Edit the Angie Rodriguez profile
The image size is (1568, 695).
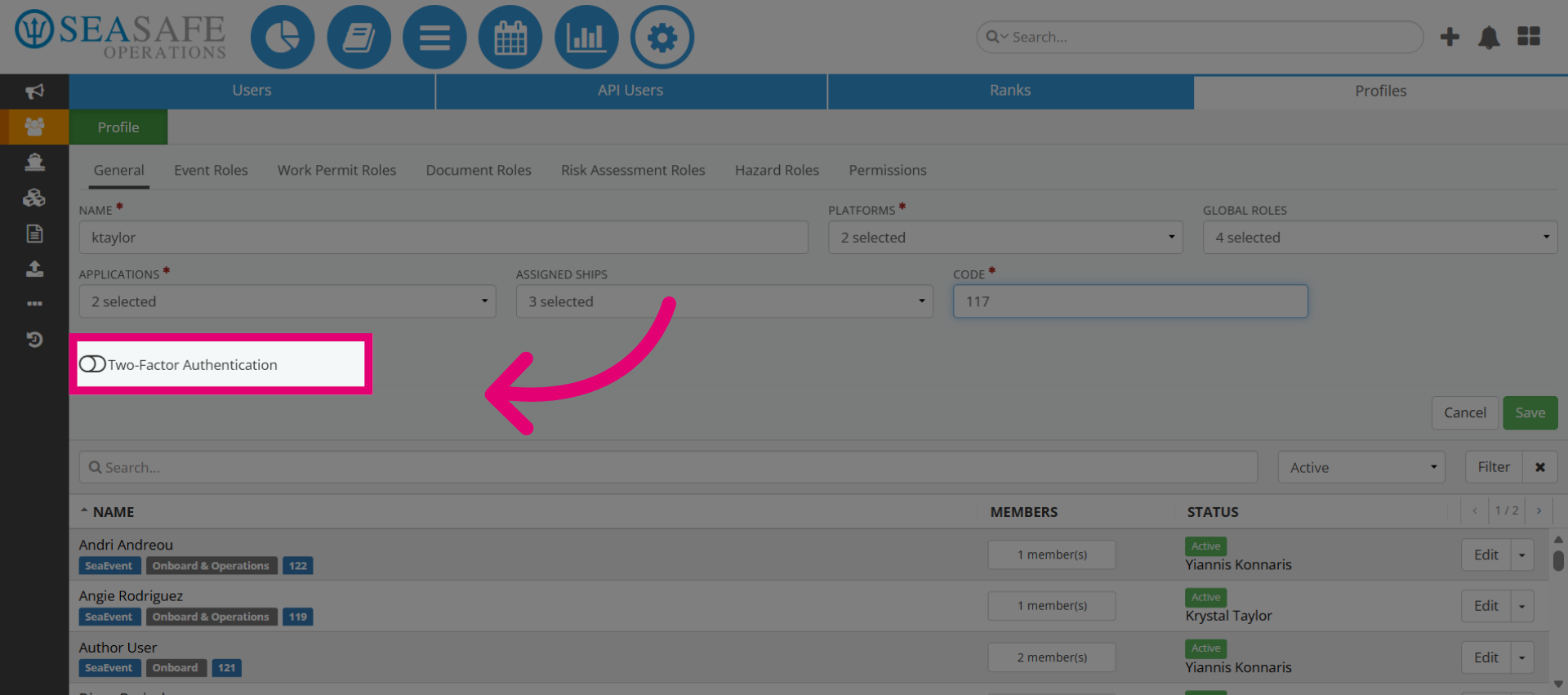[1486, 606]
